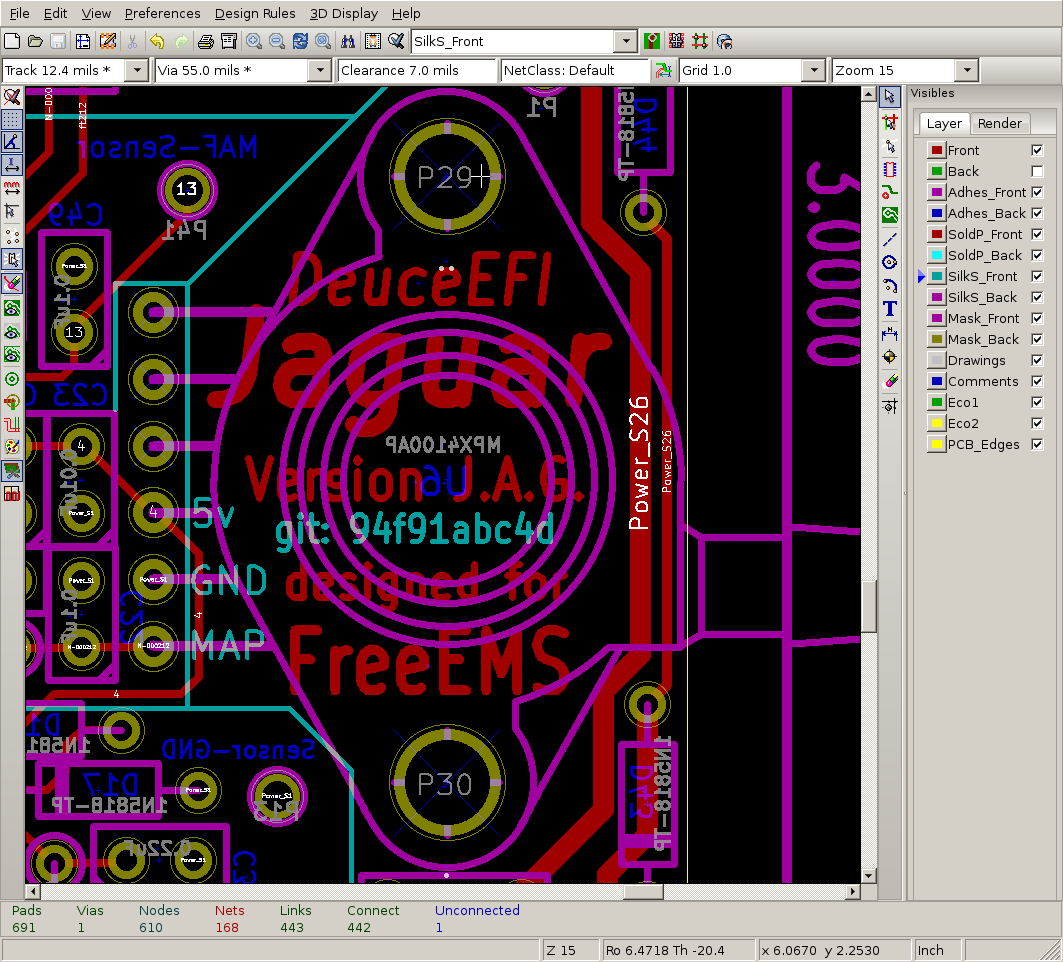
Task: Switch to the Render tab
Action: click(x=999, y=123)
